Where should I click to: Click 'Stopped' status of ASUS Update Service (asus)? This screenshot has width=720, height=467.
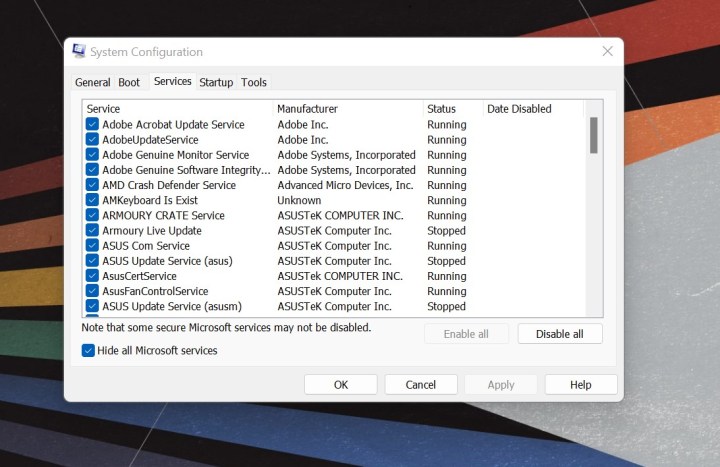[446, 261]
